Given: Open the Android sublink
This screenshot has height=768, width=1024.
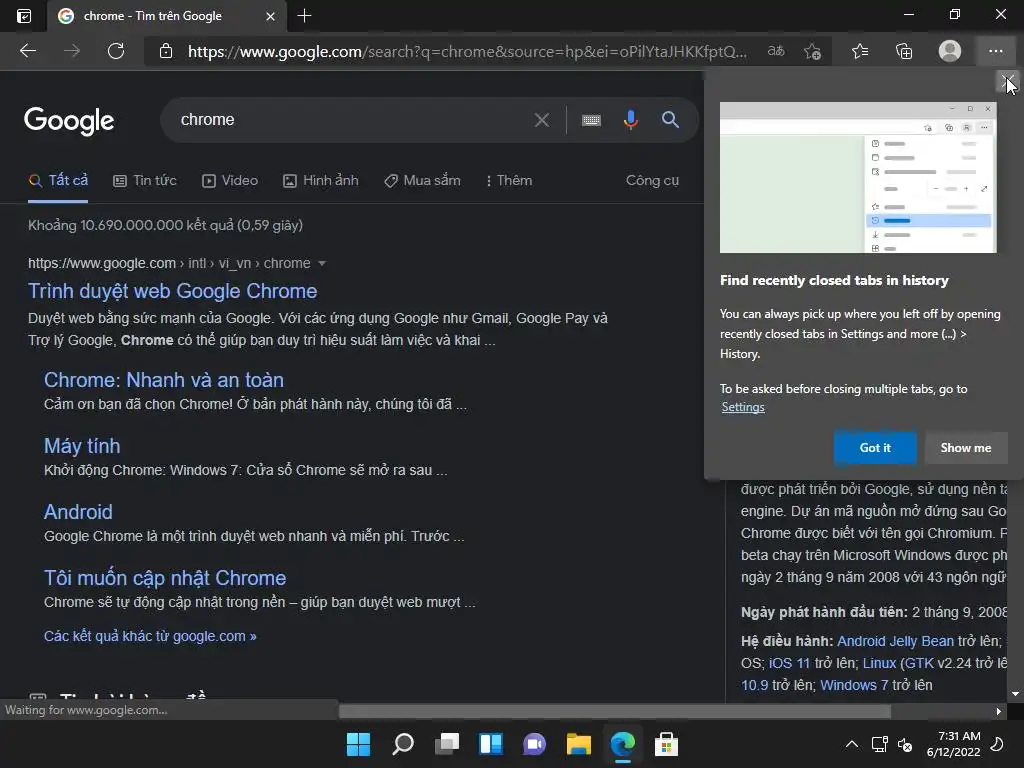Looking at the screenshot, I should [x=78, y=512].
